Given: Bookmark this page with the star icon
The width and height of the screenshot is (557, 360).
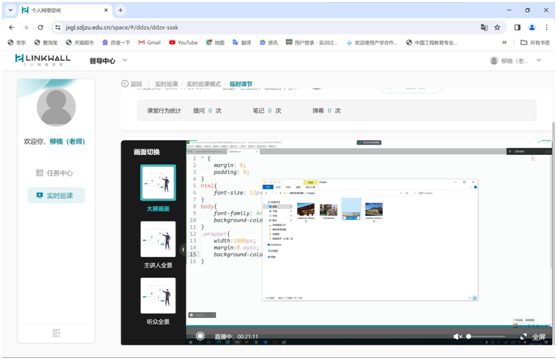Looking at the screenshot, I should tap(497, 27).
